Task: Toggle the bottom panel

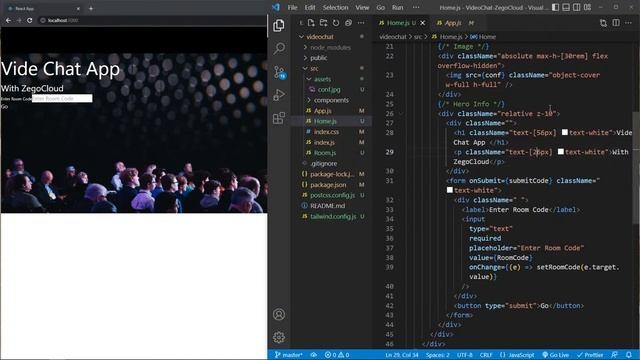Action: point(566,7)
